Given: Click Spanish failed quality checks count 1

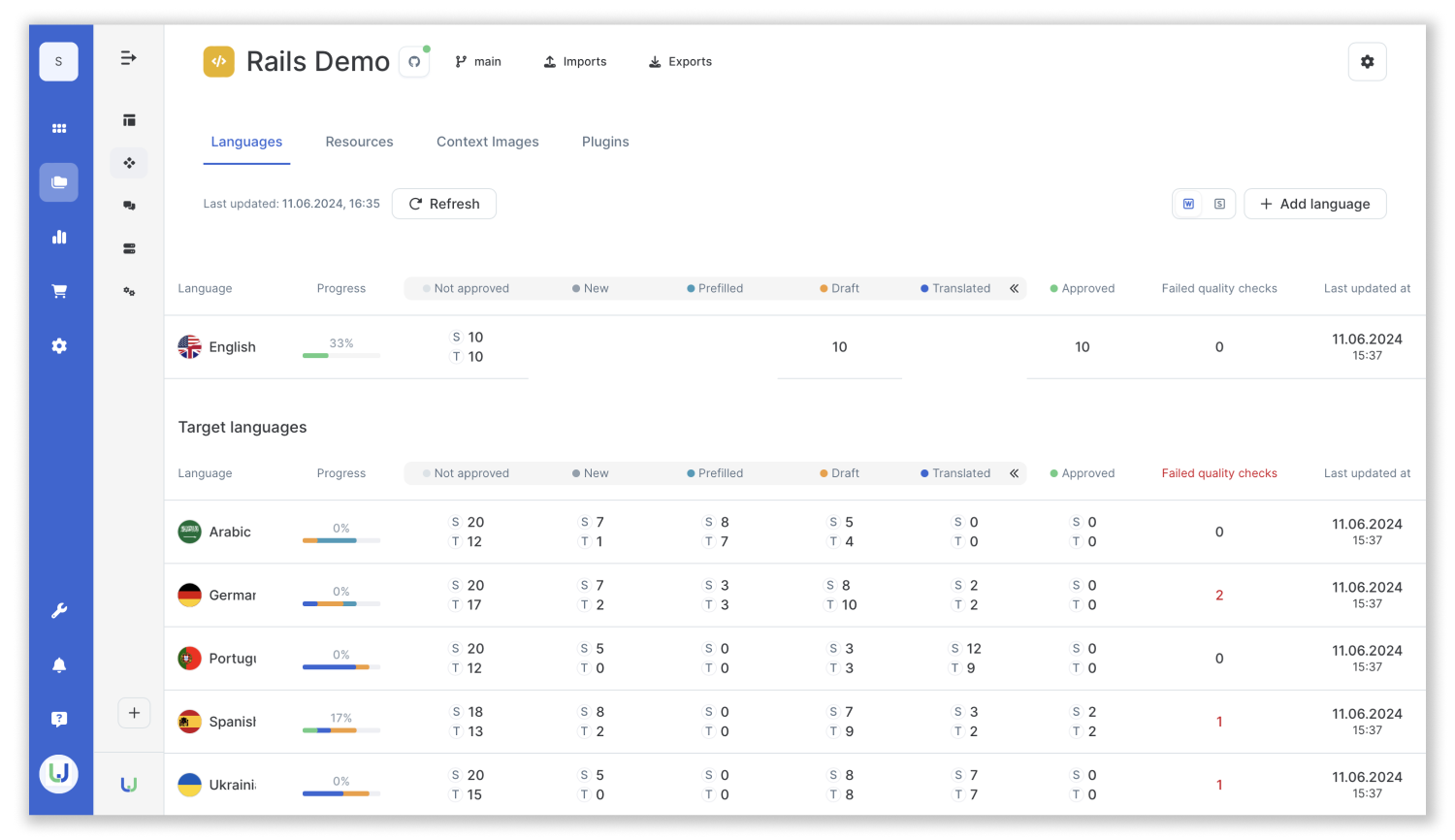Looking at the screenshot, I should coord(1219,722).
